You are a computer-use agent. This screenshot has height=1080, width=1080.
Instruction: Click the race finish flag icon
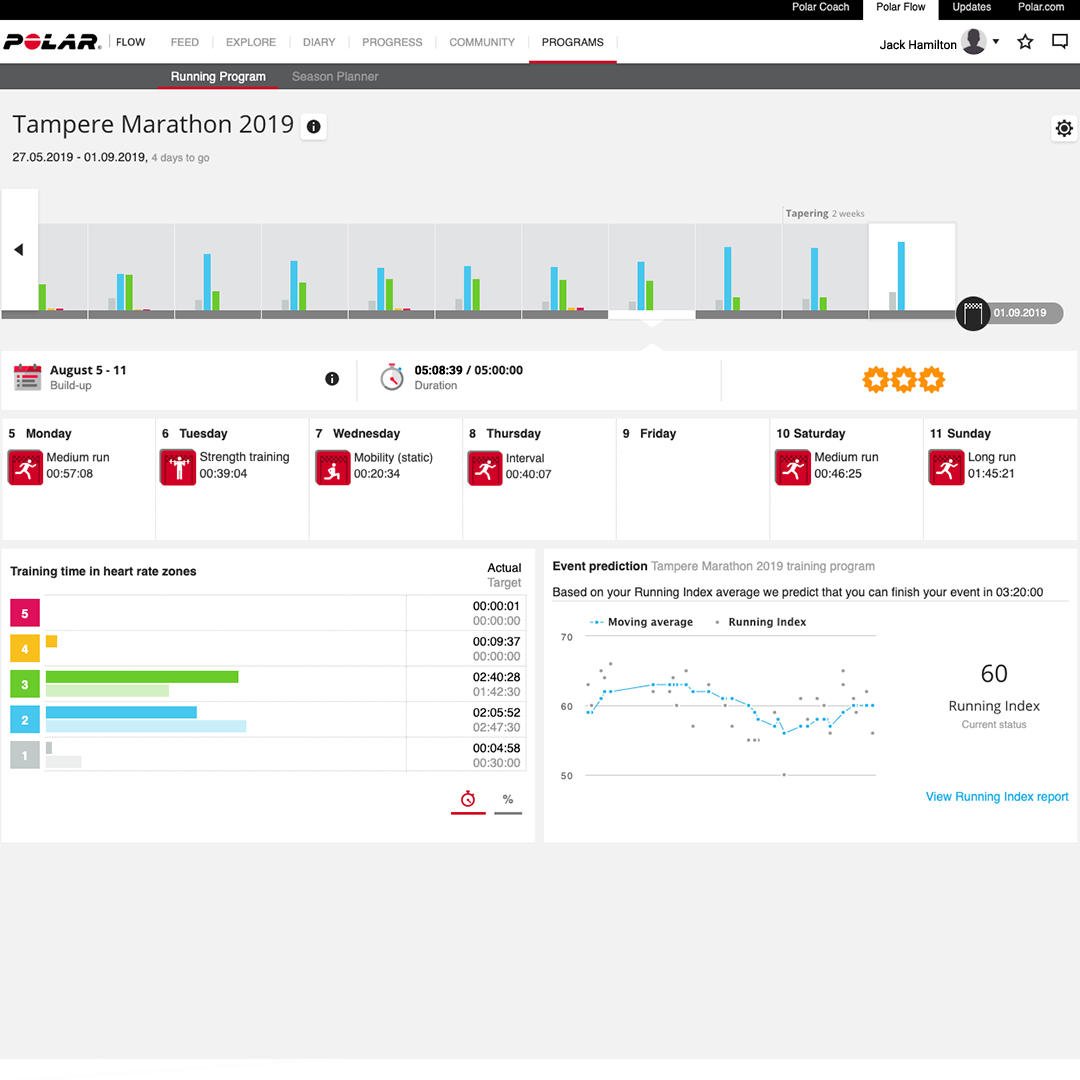[x=973, y=313]
